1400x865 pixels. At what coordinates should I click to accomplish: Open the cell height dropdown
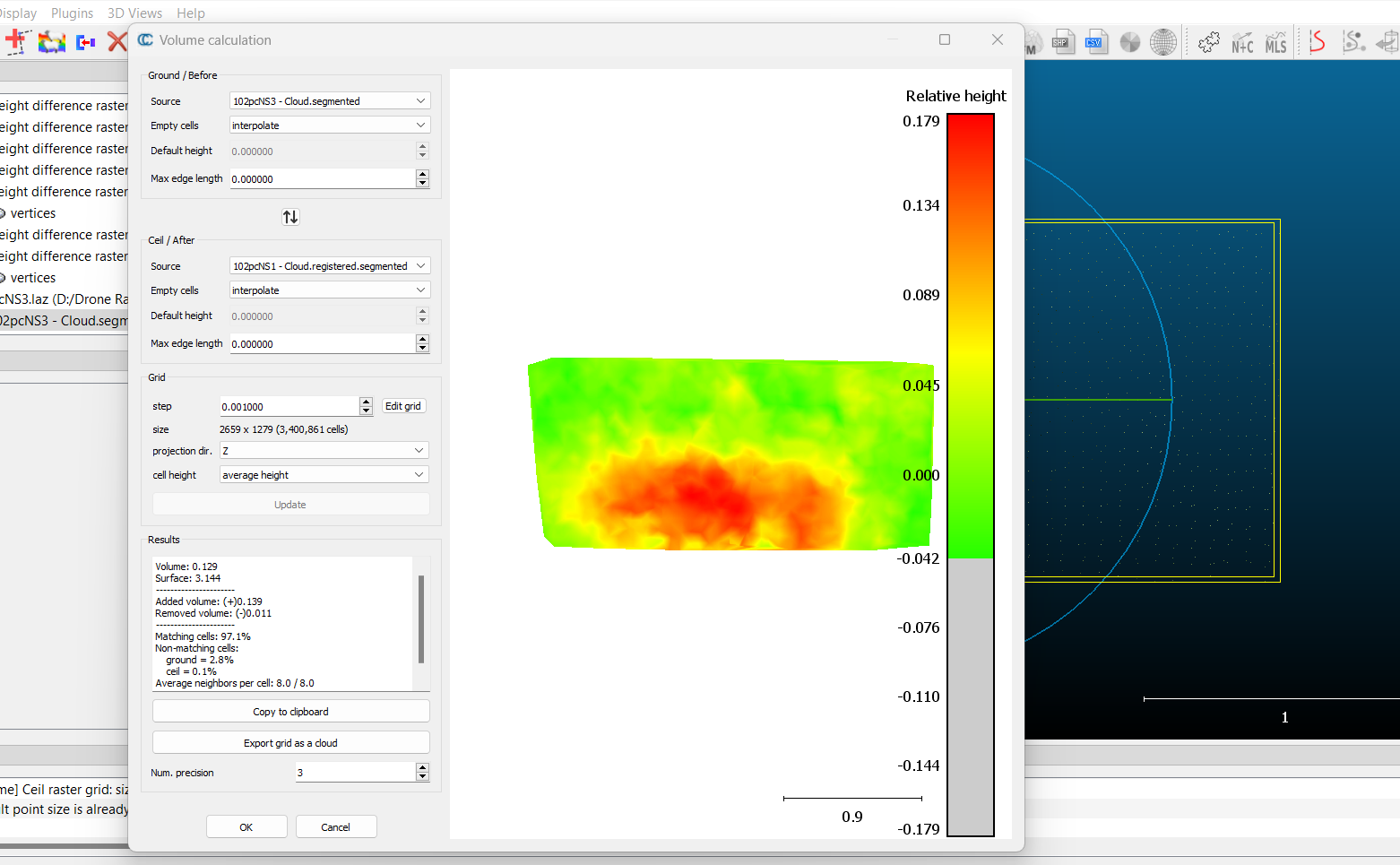tap(323, 474)
